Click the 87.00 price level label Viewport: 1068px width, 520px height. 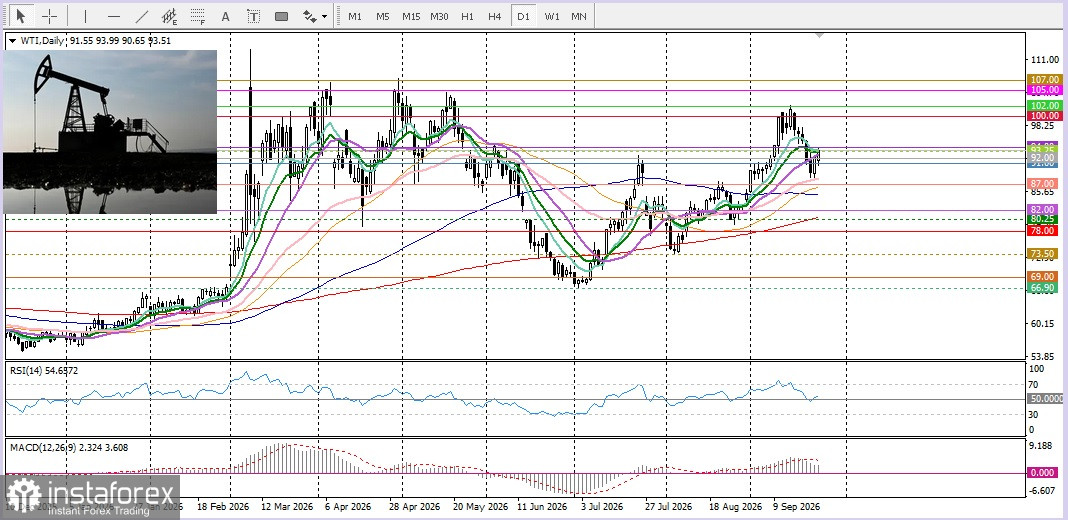click(1044, 184)
